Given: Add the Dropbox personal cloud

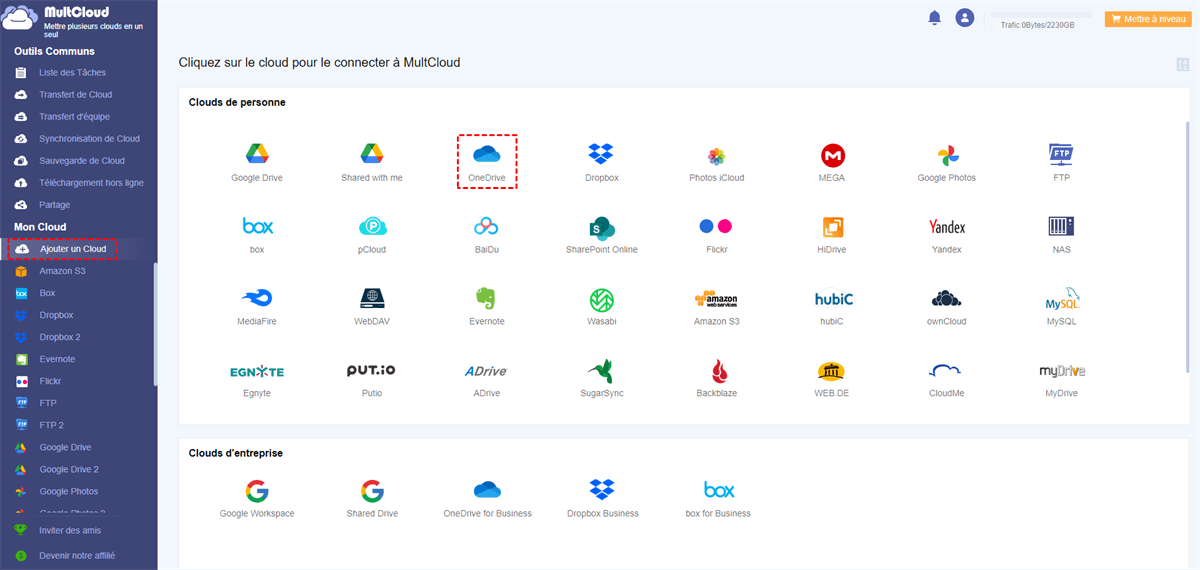Looking at the screenshot, I should 601,163.
